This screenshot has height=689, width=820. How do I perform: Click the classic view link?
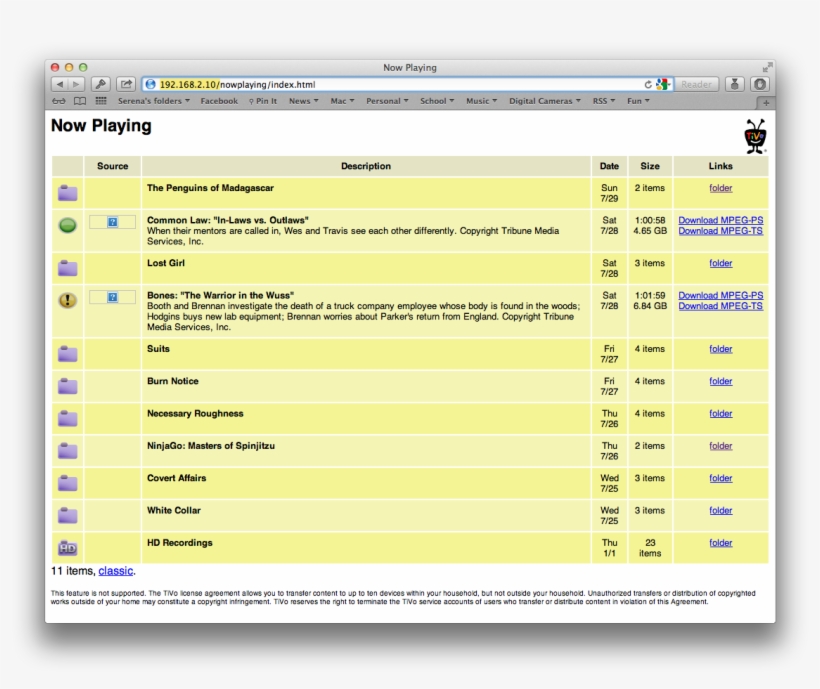[115, 571]
